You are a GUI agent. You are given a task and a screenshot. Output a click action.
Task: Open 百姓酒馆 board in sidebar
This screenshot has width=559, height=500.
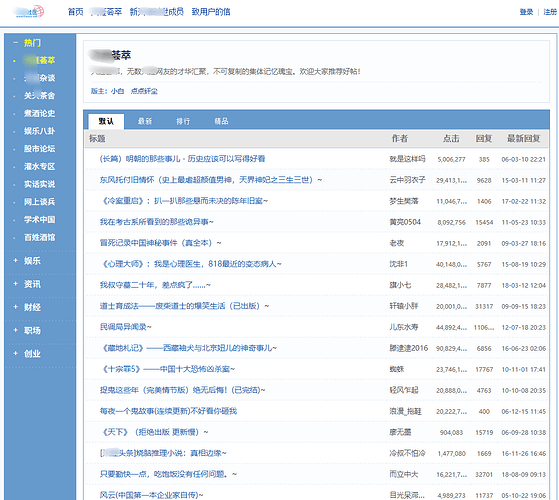click(x=39, y=237)
